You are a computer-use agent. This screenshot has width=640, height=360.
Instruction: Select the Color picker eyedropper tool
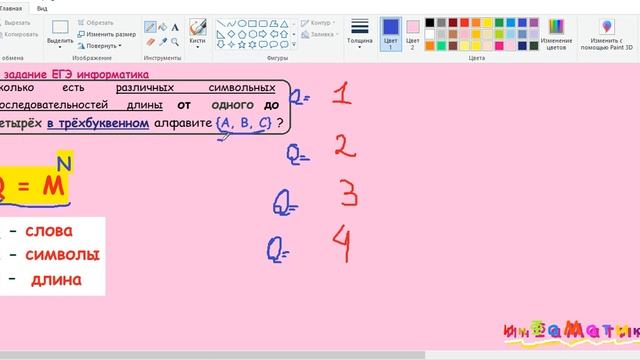(162, 42)
